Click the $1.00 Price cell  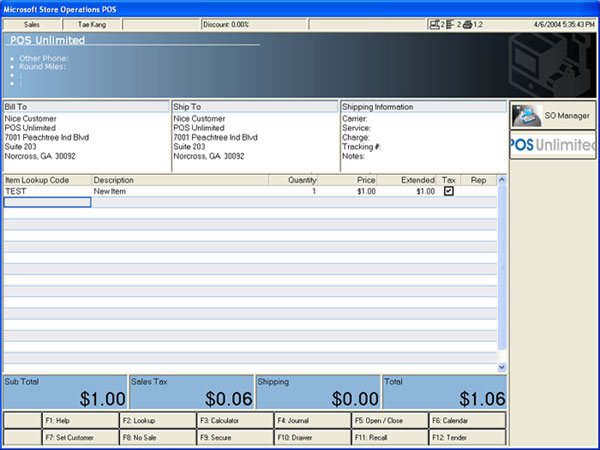(347, 191)
